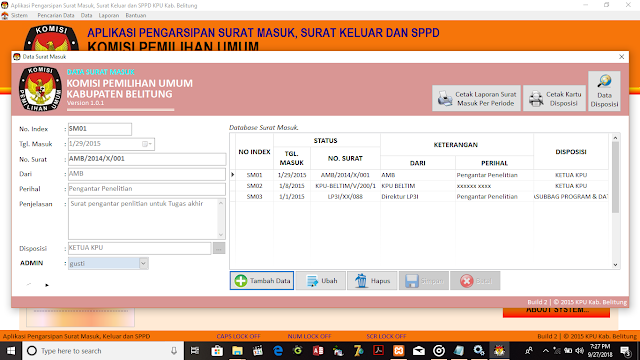Click the taskbar search box

(102, 351)
